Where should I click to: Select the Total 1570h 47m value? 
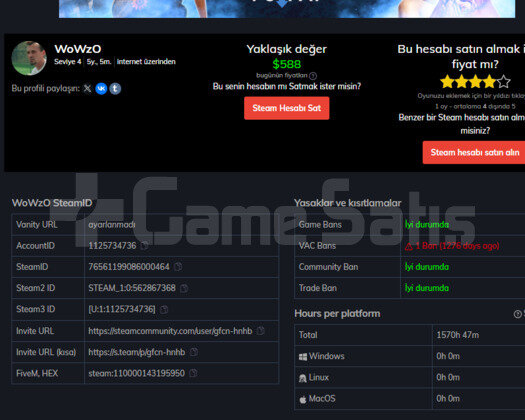(458, 335)
